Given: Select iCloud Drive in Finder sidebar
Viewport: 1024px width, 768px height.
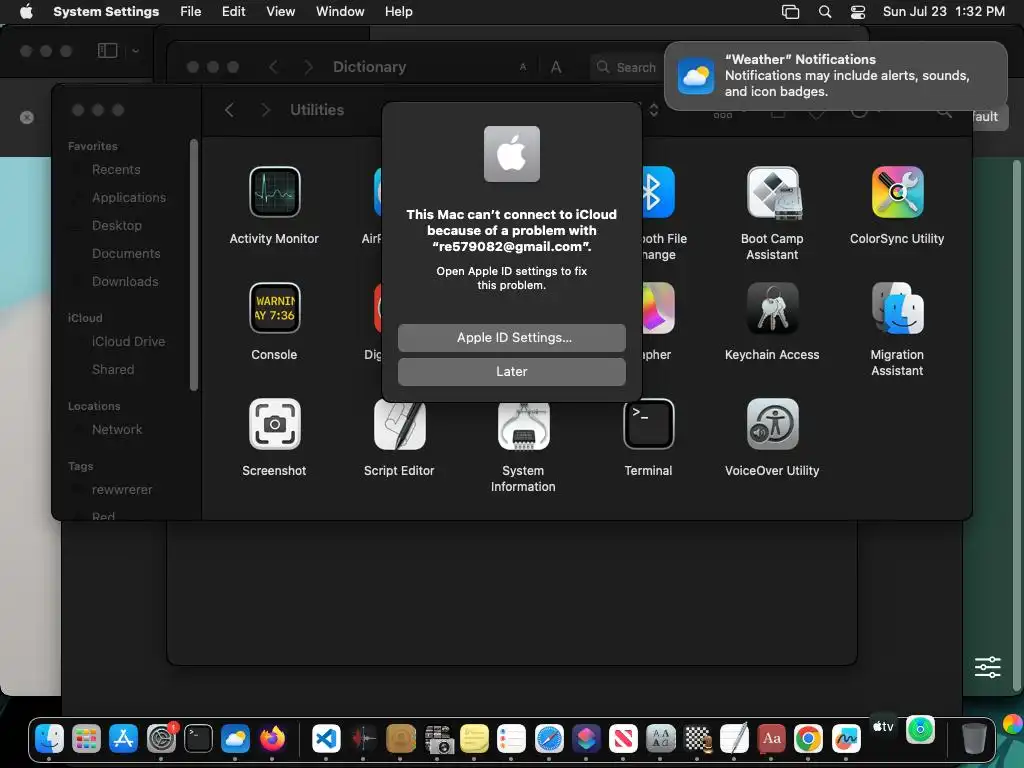Looking at the screenshot, I should click(x=128, y=342).
